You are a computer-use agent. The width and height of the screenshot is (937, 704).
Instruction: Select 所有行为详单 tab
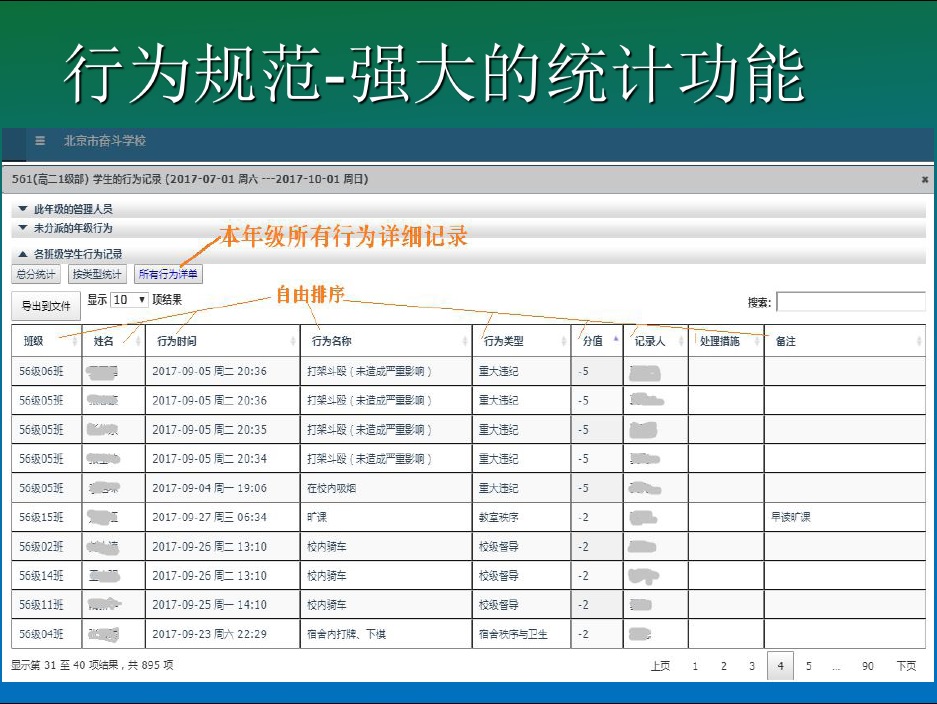coord(168,274)
